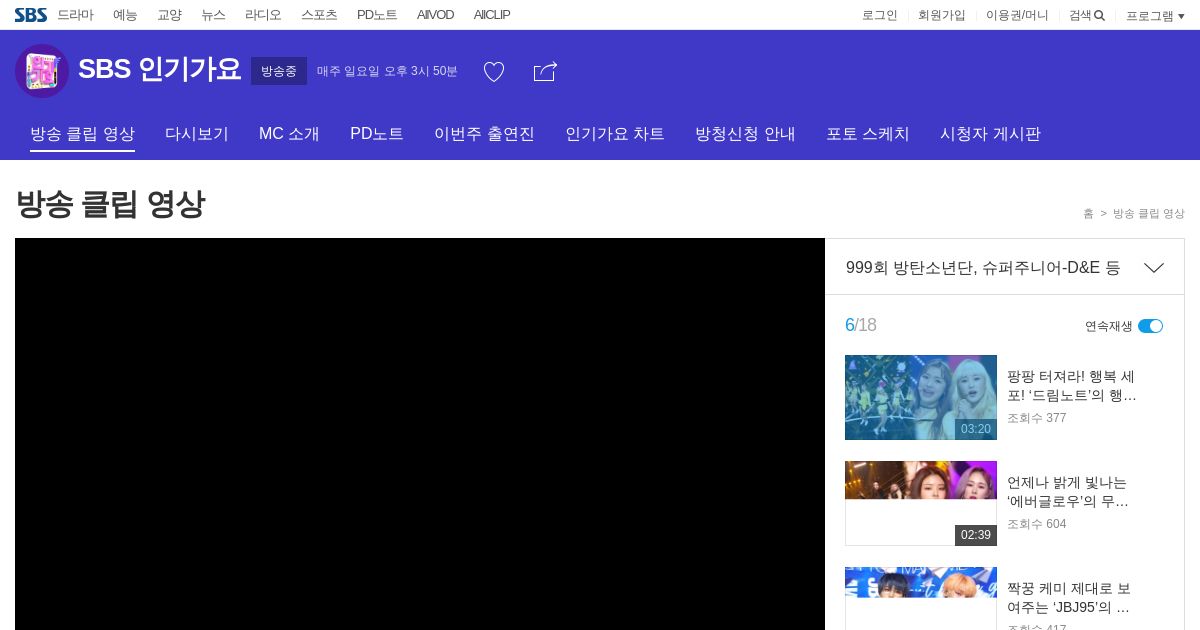Click the 이용권/머니 link

click(1017, 15)
